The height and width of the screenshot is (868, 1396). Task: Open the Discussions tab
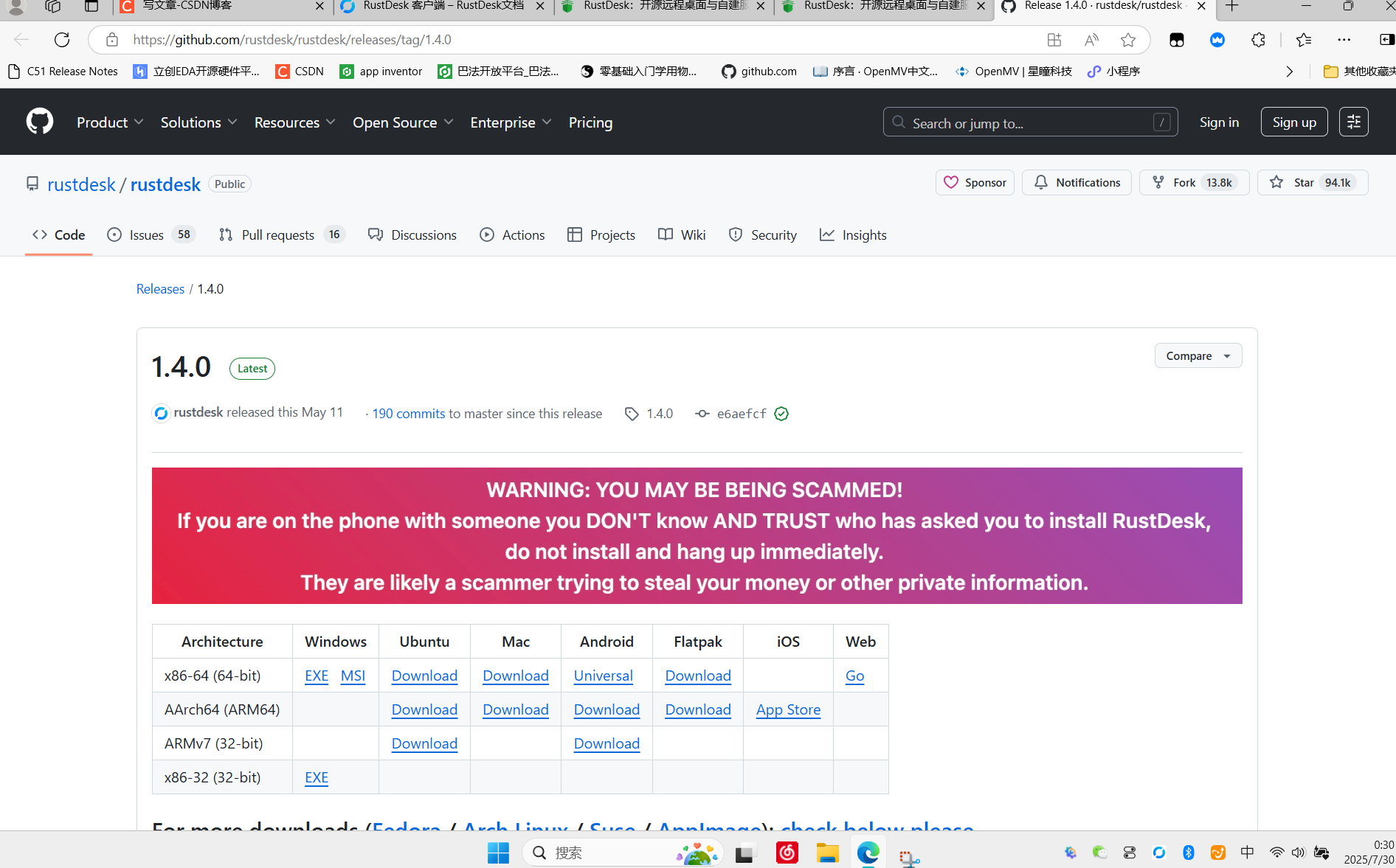click(412, 235)
